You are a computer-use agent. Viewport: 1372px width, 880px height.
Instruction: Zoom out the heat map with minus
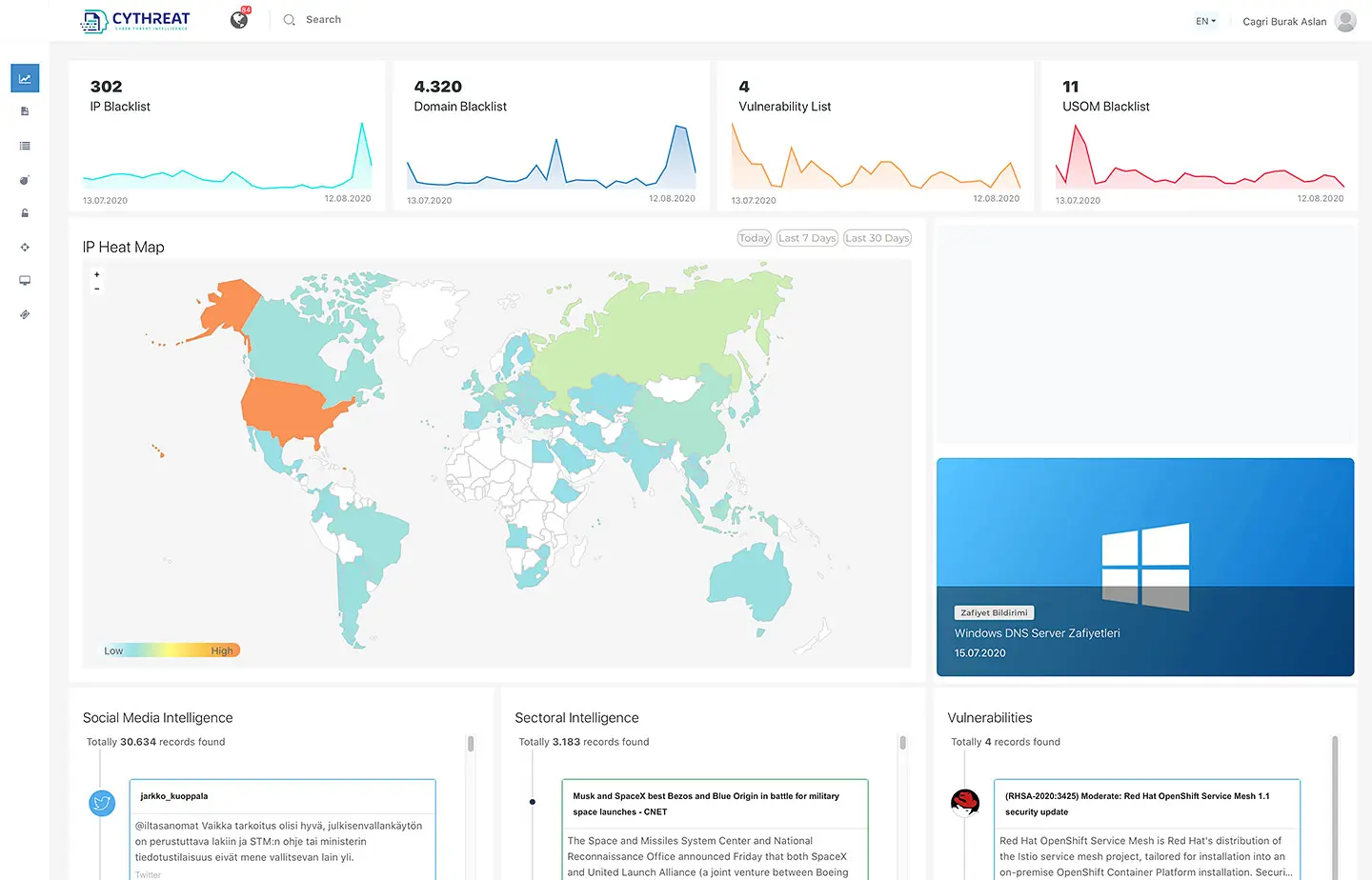pyautogui.click(x=97, y=289)
